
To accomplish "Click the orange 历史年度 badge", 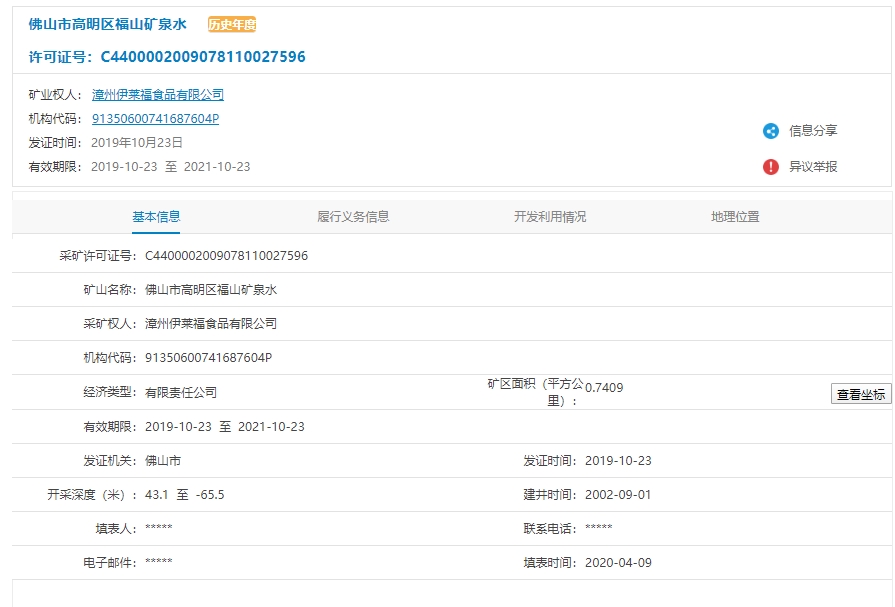I will pyautogui.click(x=232, y=25).
